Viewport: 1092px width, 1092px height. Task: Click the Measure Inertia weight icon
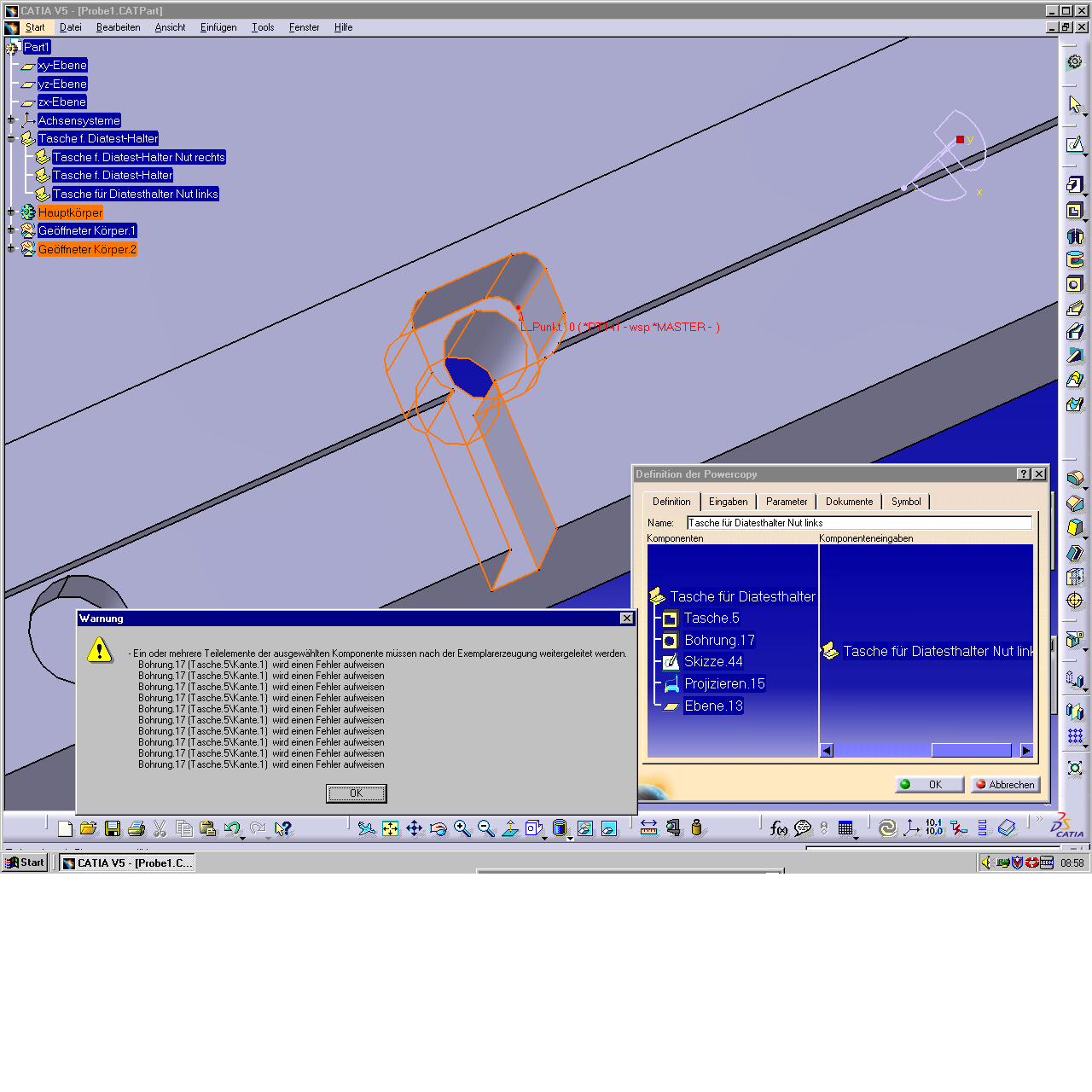(x=697, y=828)
